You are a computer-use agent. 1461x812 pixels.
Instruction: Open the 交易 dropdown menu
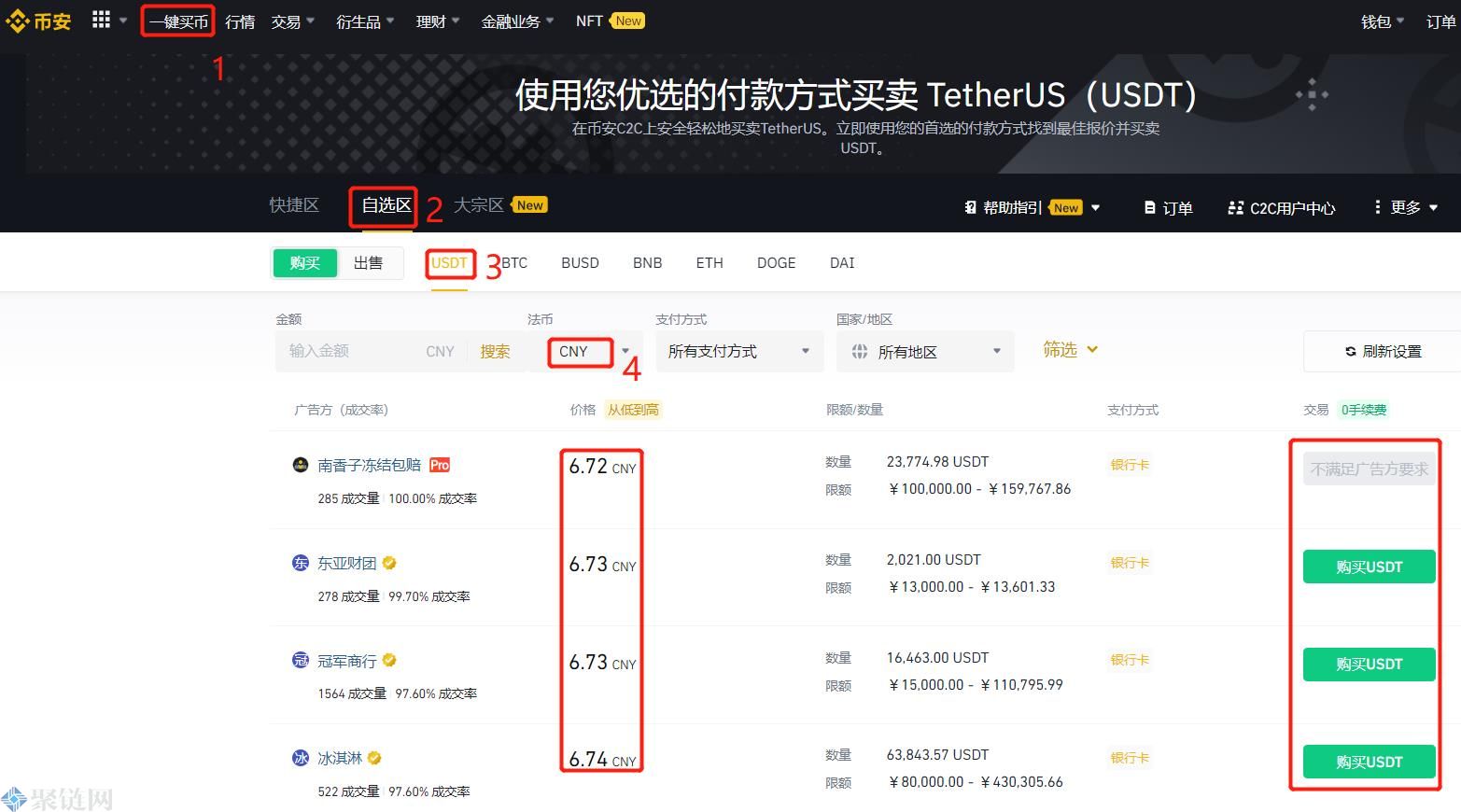(292, 21)
